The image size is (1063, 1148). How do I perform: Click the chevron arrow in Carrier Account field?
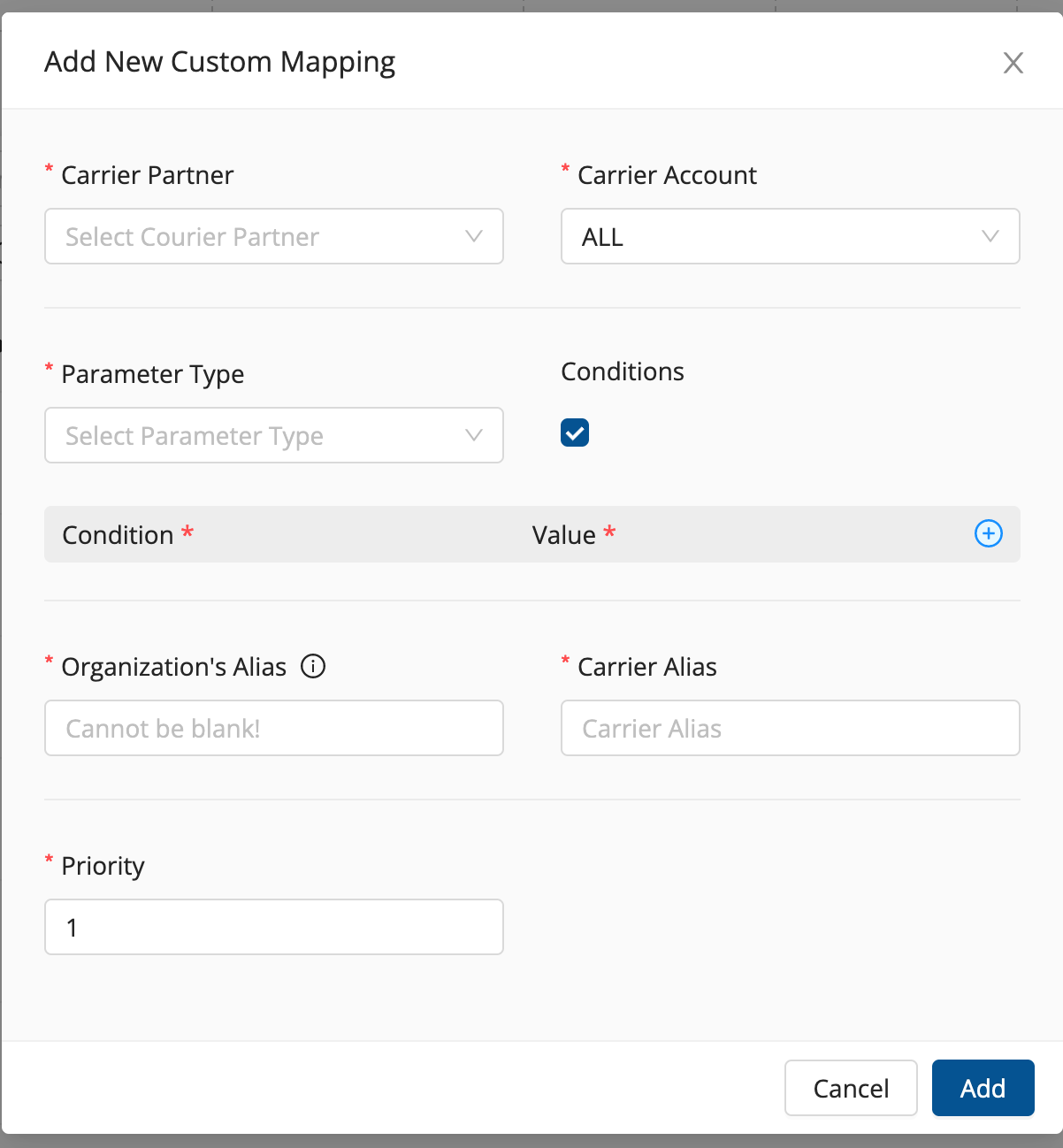coord(990,236)
